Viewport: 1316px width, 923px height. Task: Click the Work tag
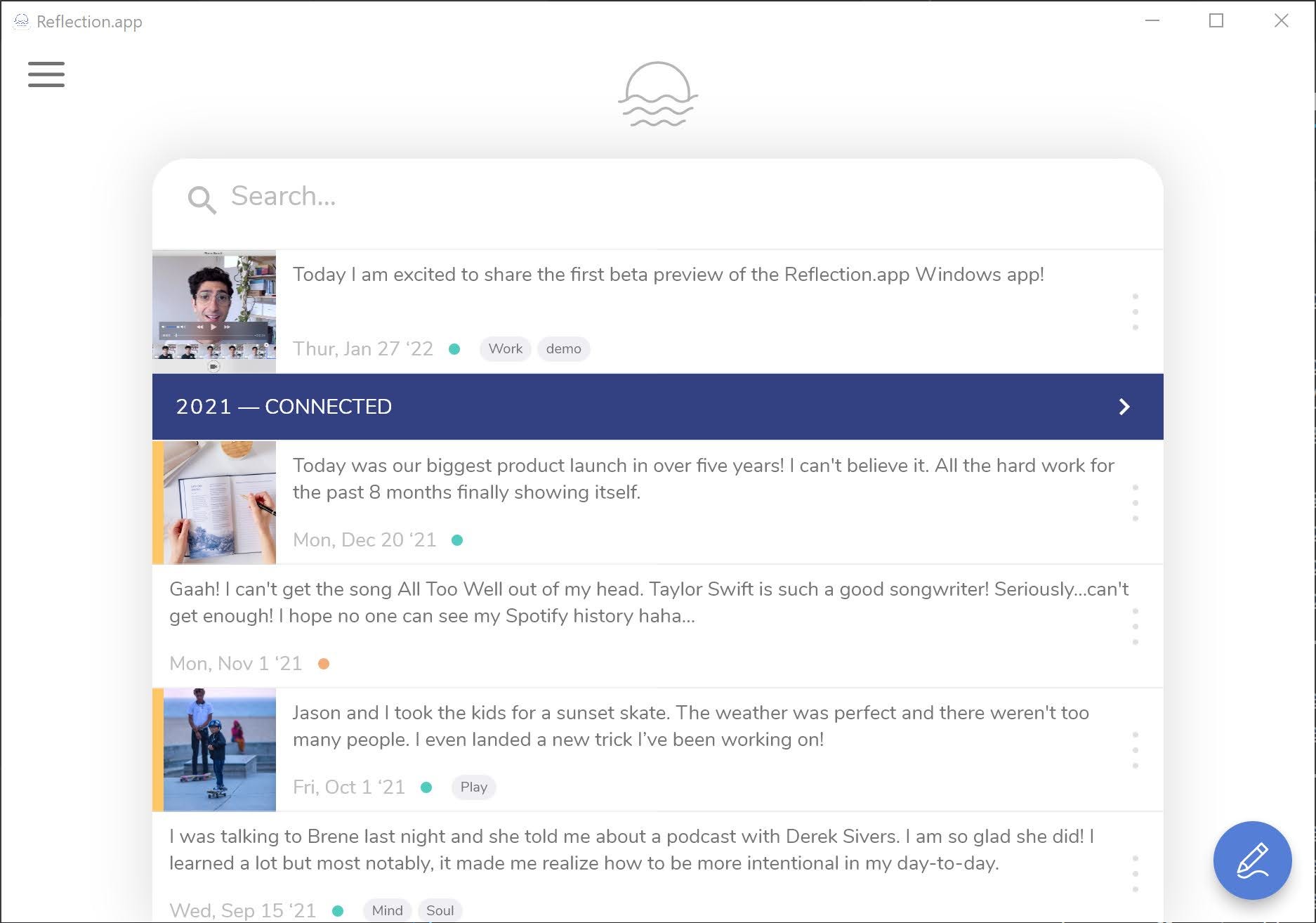[x=506, y=348]
